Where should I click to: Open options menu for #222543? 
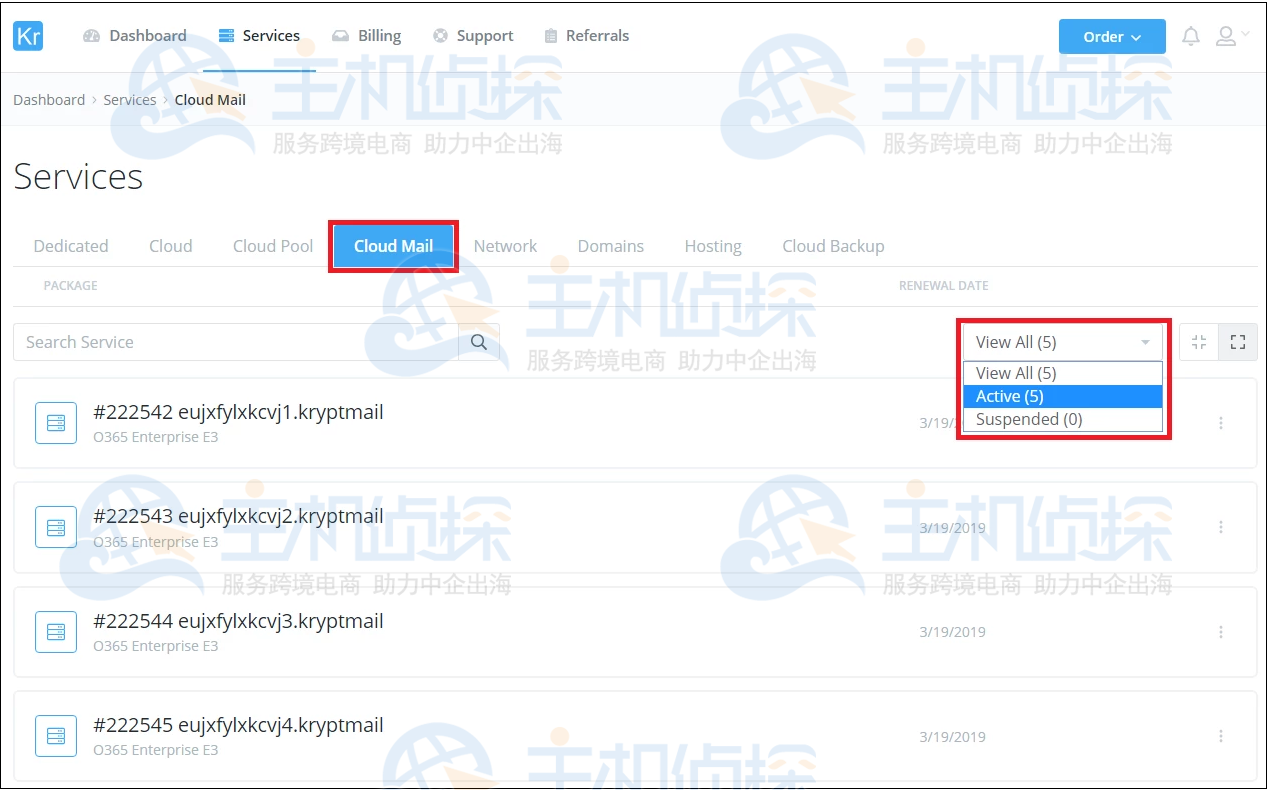[1221, 527]
